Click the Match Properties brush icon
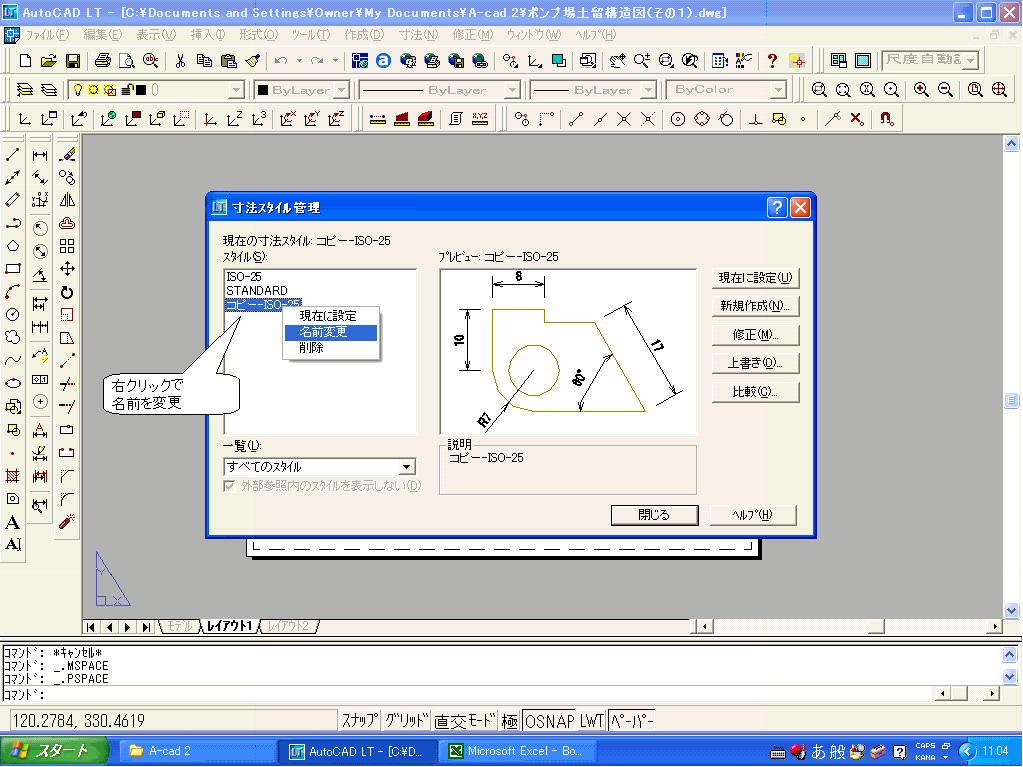The width and height of the screenshot is (1023, 767). (x=253, y=61)
